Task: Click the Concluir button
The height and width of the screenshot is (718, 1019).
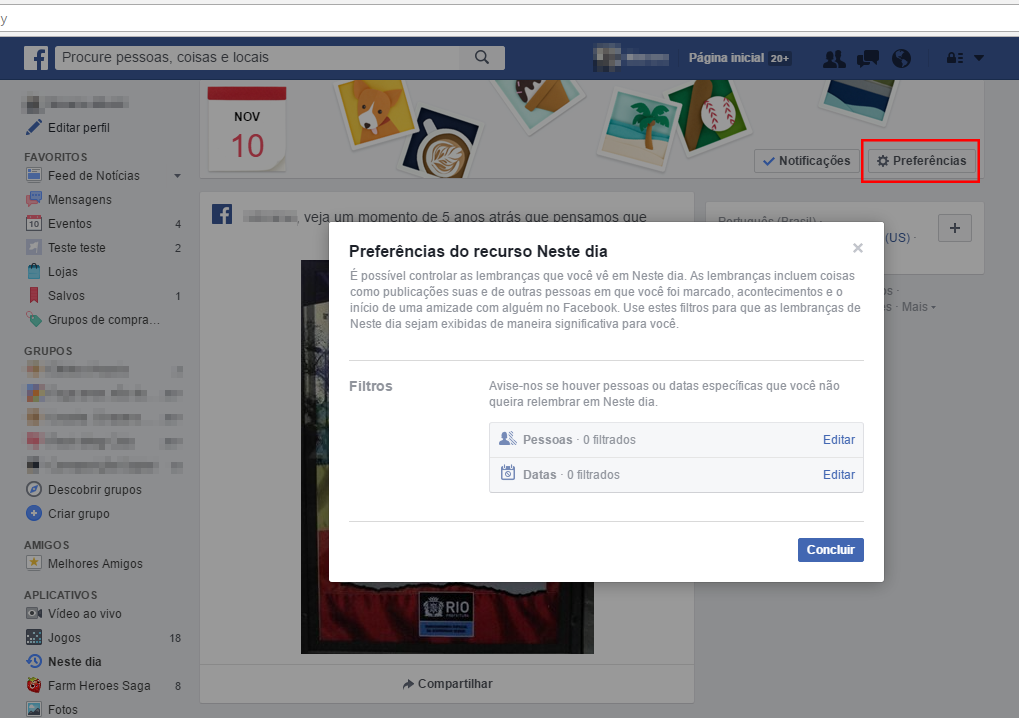Action: 830,550
